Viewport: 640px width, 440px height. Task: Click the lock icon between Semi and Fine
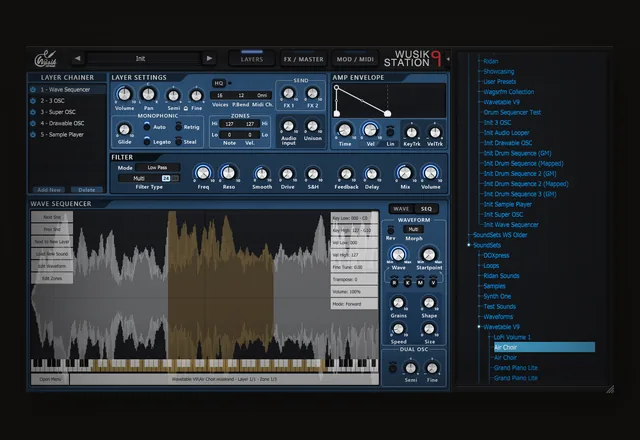(186, 108)
